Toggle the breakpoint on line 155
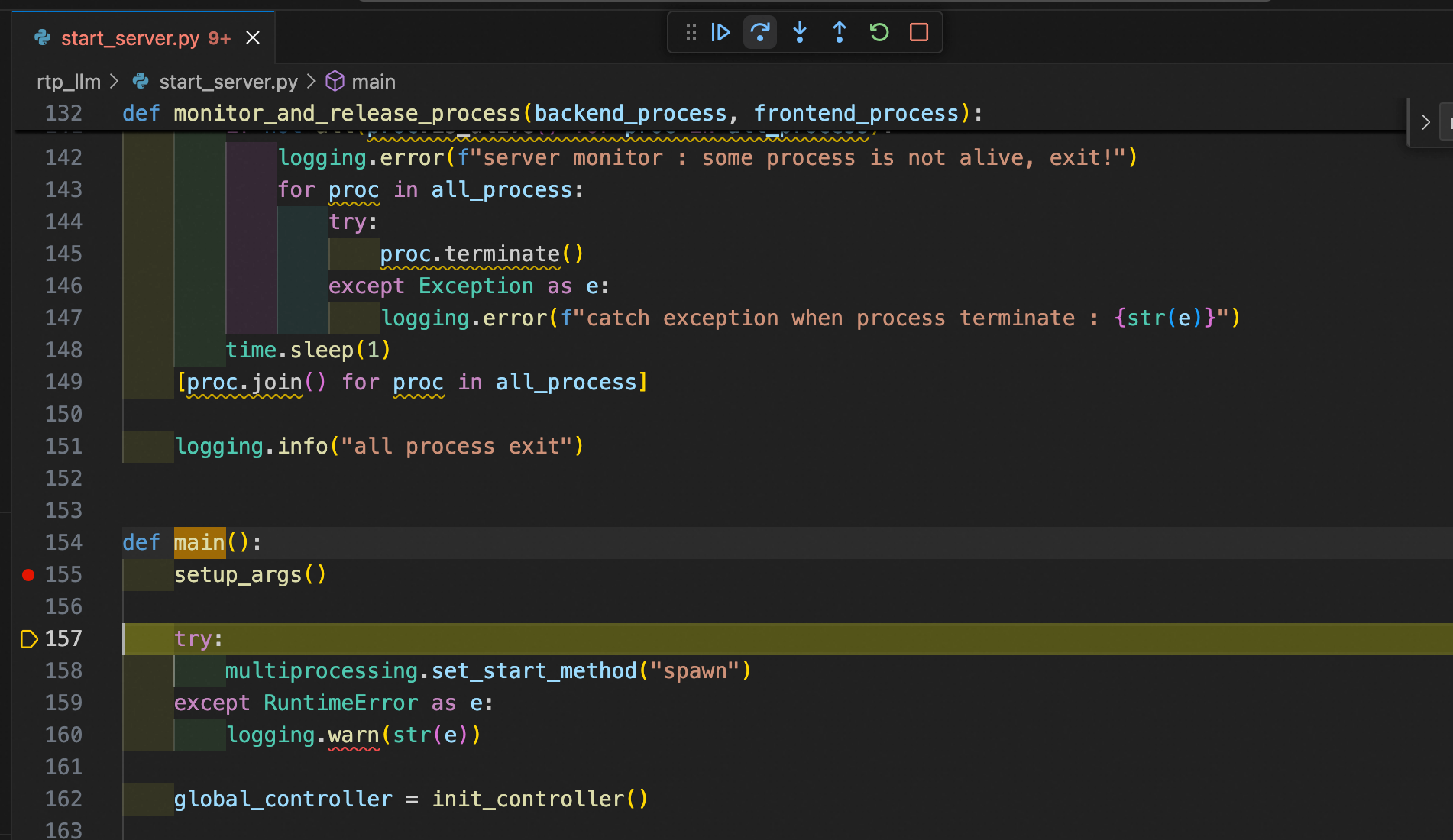This screenshot has width=1453, height=840. point(28,575)
